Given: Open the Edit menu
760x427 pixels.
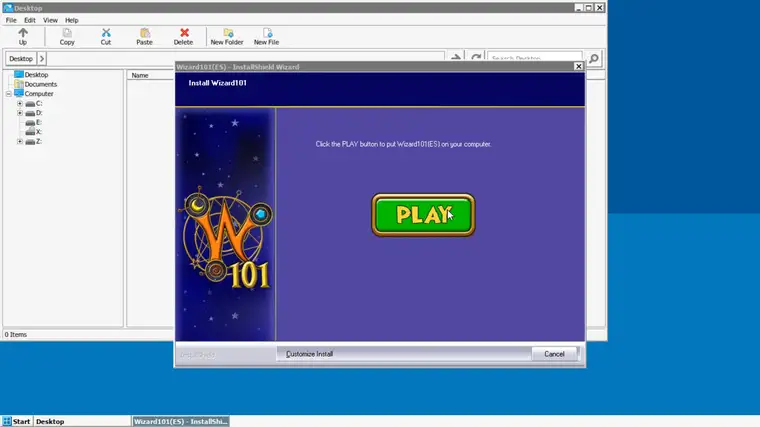Looking at the screenshot, I should pos(30,20).
